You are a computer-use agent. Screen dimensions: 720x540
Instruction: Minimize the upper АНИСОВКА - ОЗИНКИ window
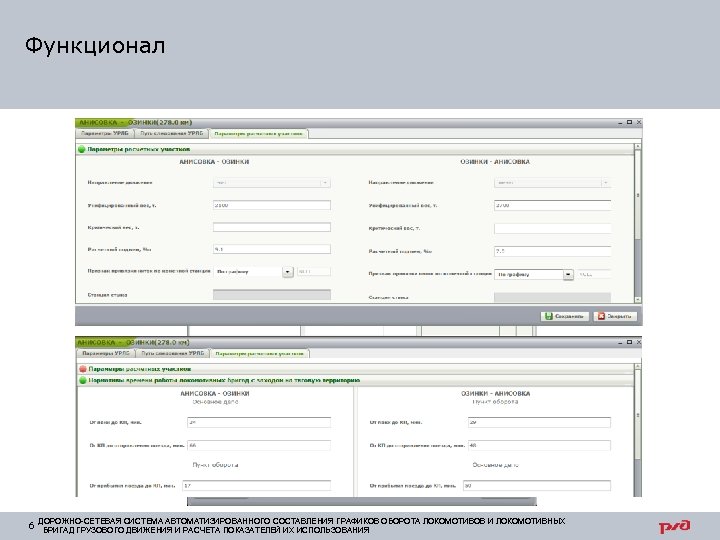coord(620,123)
